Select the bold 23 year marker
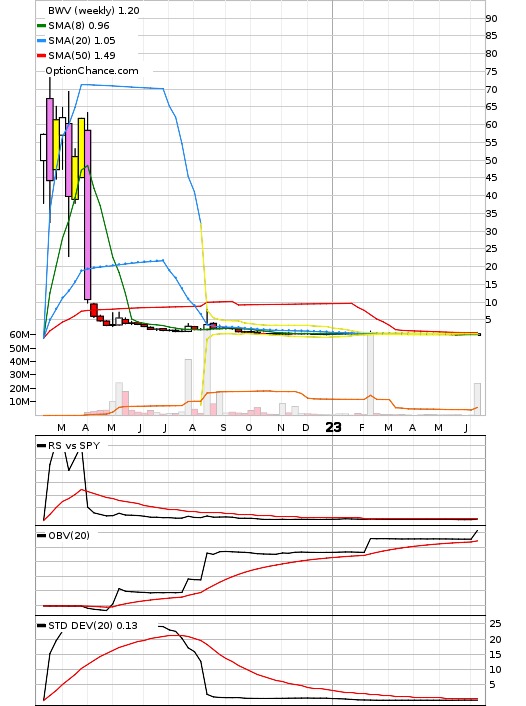 [x=333, y=427]
